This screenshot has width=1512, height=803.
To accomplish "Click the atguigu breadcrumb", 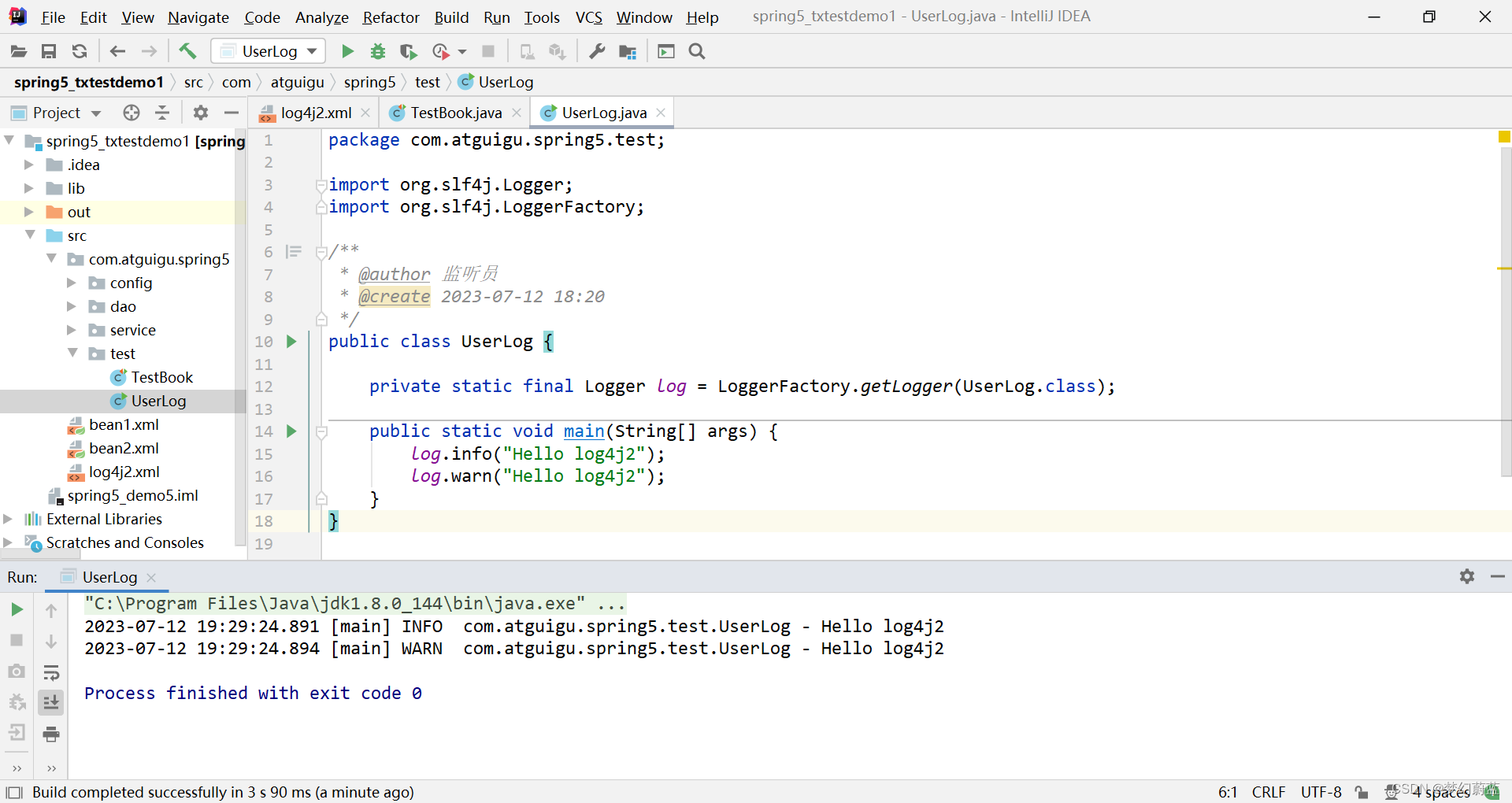I will pos(297,82).
